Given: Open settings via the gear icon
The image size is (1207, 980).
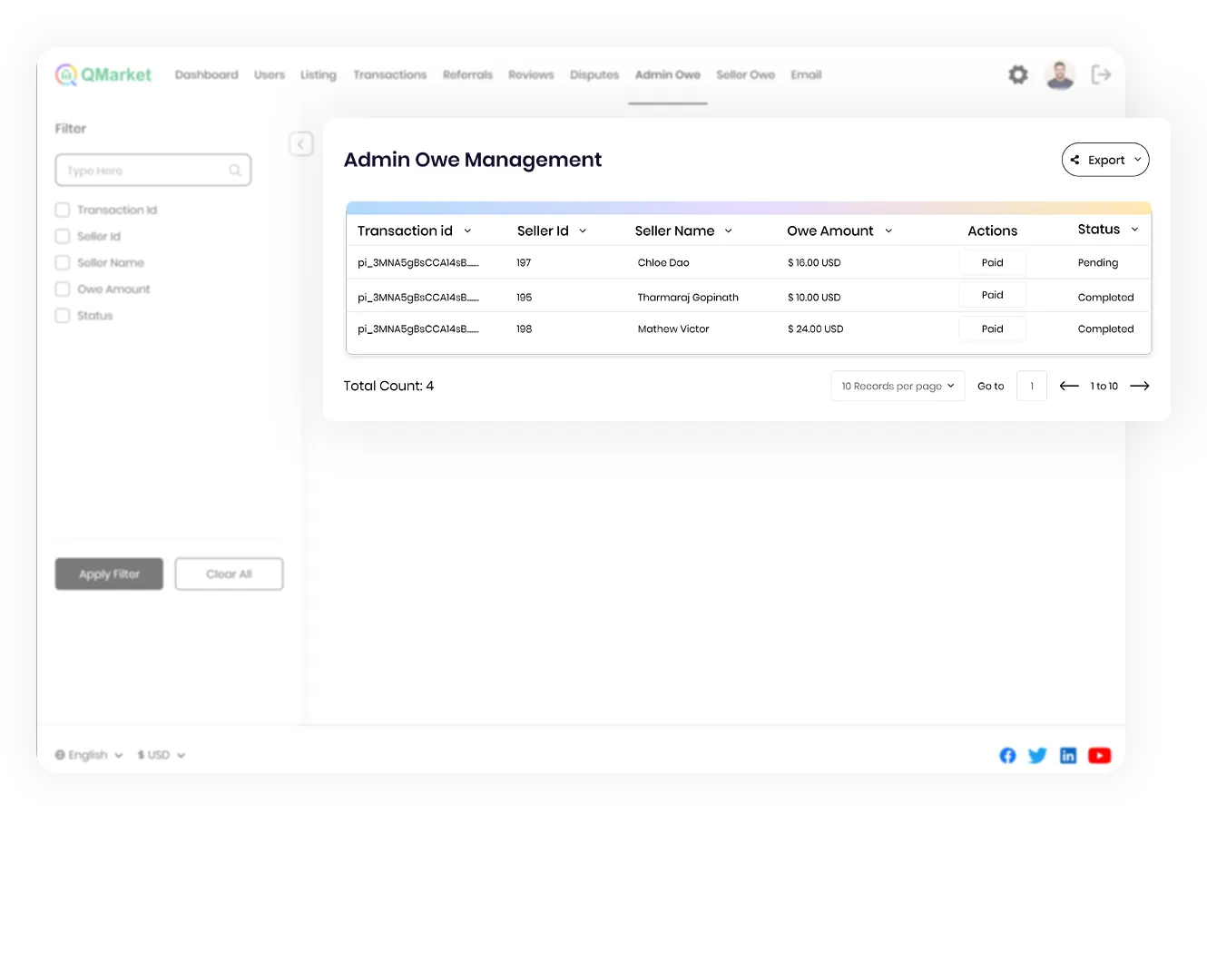Looking at the screenshot, I should click(x=1018, y=75).
